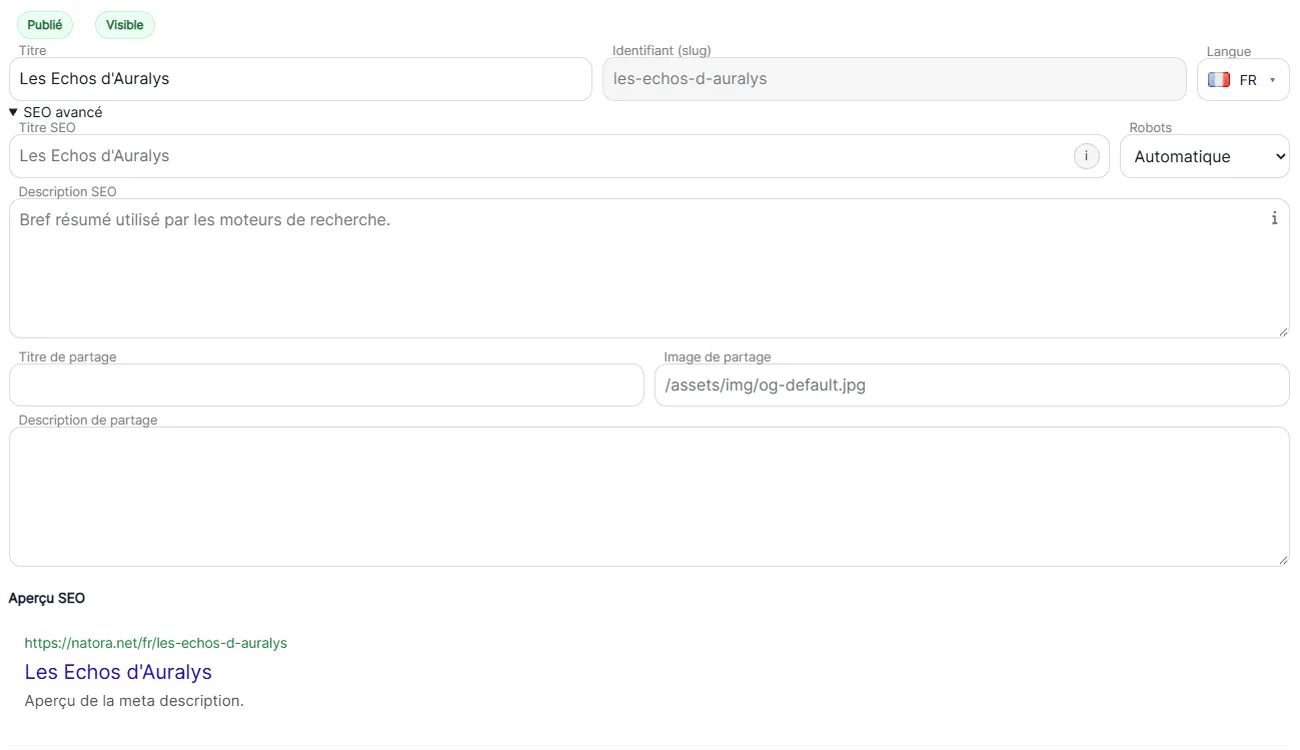Click the French flag icon in Langue selector
1300x750 pixels.
point(1218,80)
